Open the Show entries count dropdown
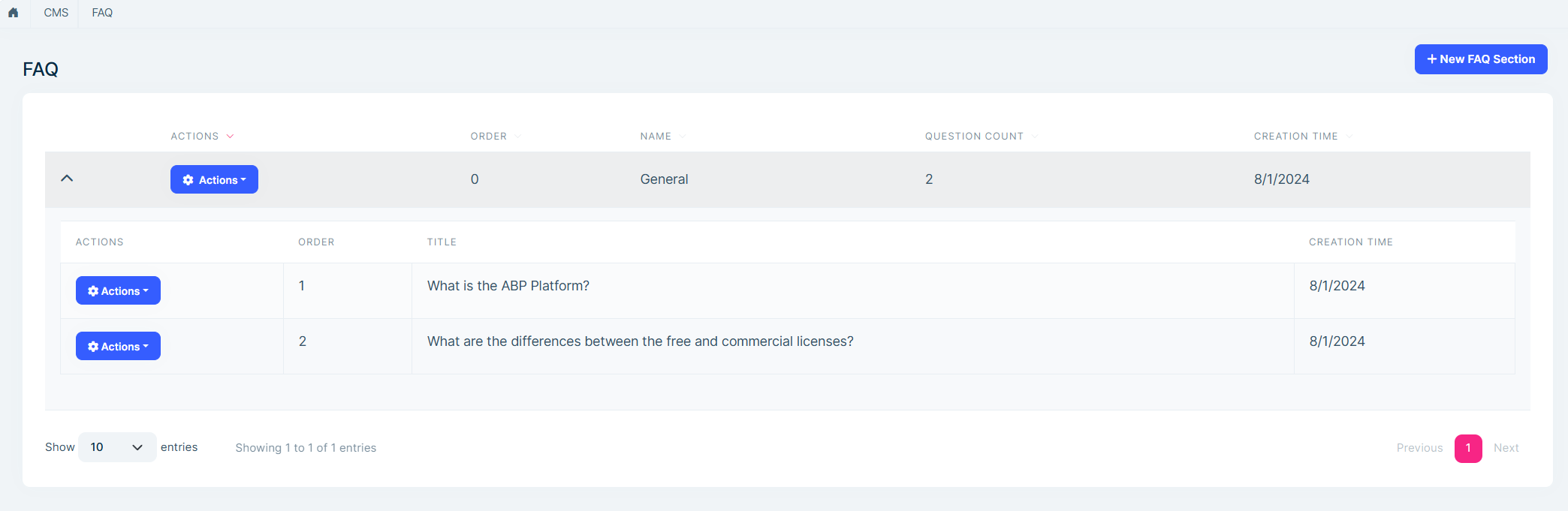This screenshot has height=511, width=1568. click(x=117, y=447)
